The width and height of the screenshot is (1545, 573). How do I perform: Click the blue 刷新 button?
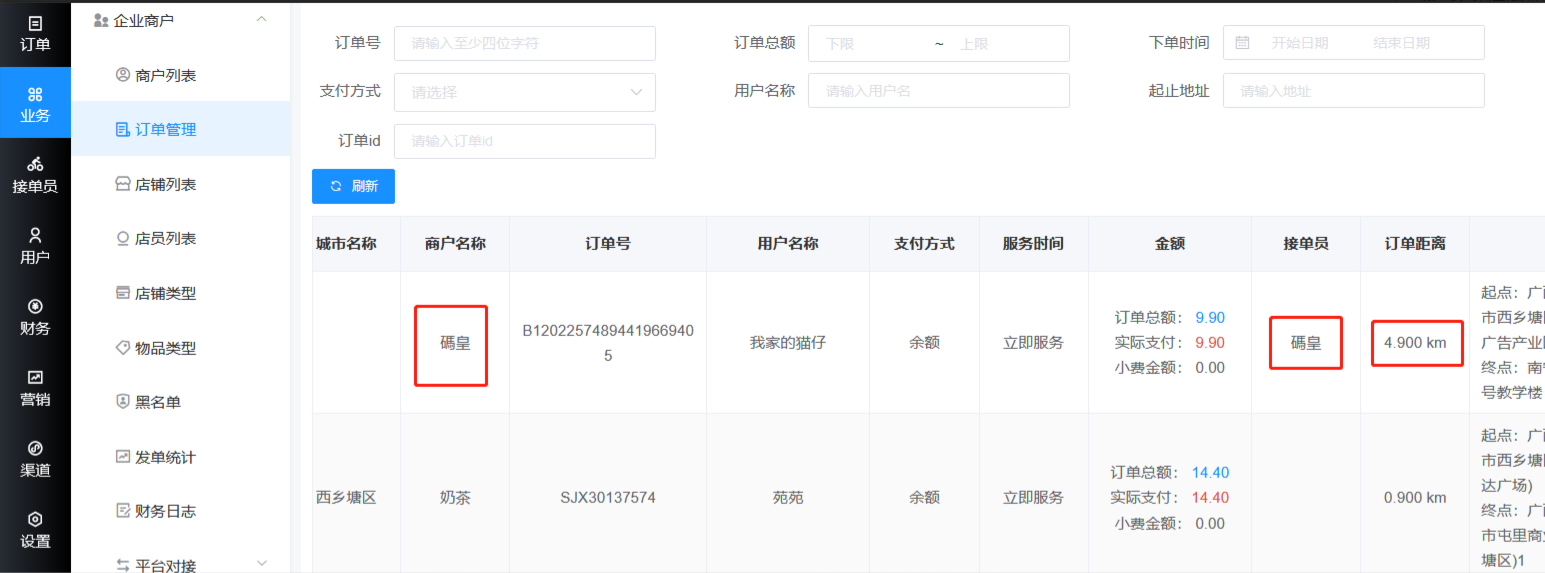point(353,186)
